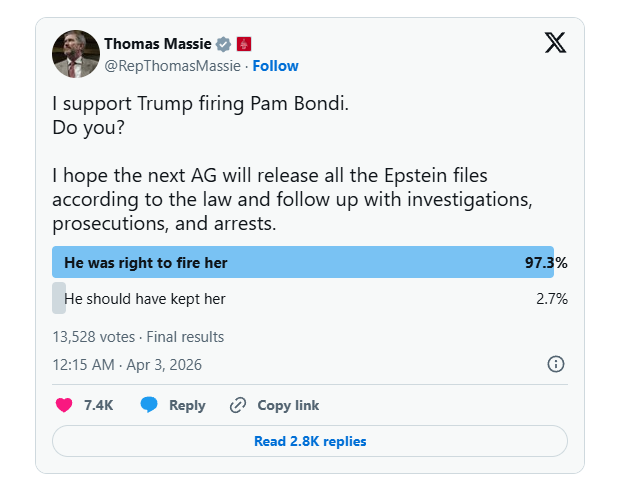Click the chain link copy icon

[238, 405]
